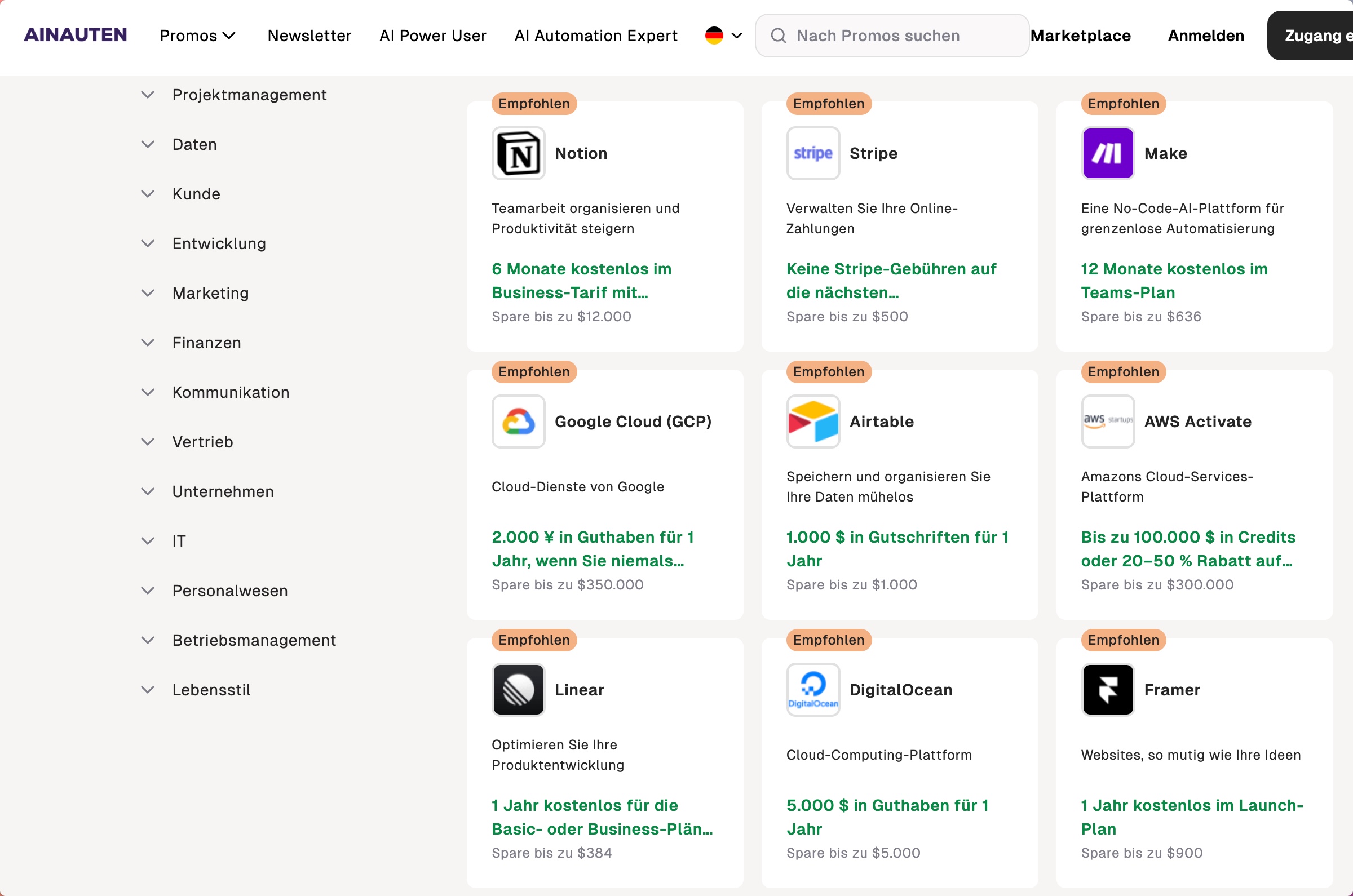Click the Airtable card title

[881, 422]
